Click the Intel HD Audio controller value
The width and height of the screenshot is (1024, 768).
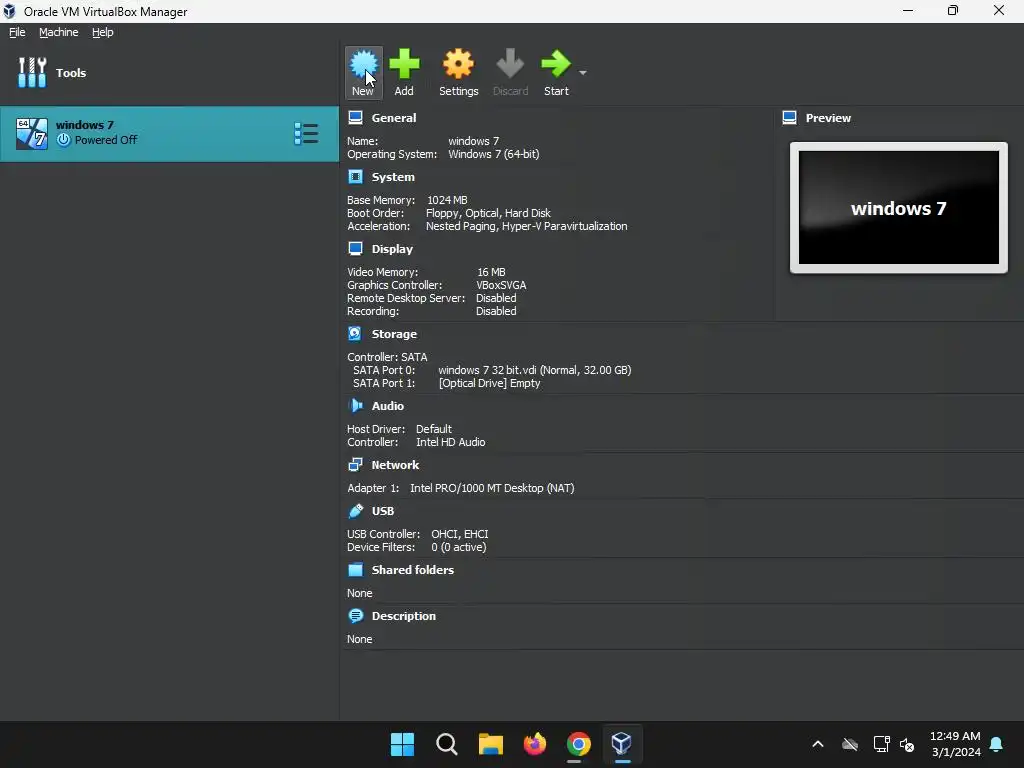click(451, 442)
